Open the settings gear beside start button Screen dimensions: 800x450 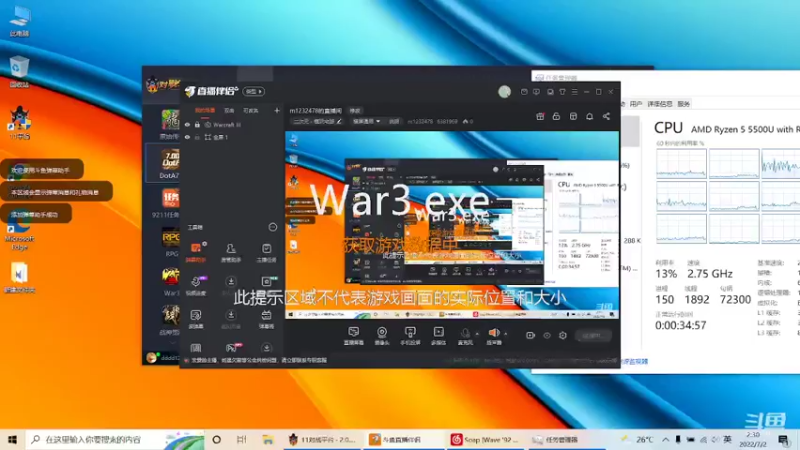(x=562, y=335)
